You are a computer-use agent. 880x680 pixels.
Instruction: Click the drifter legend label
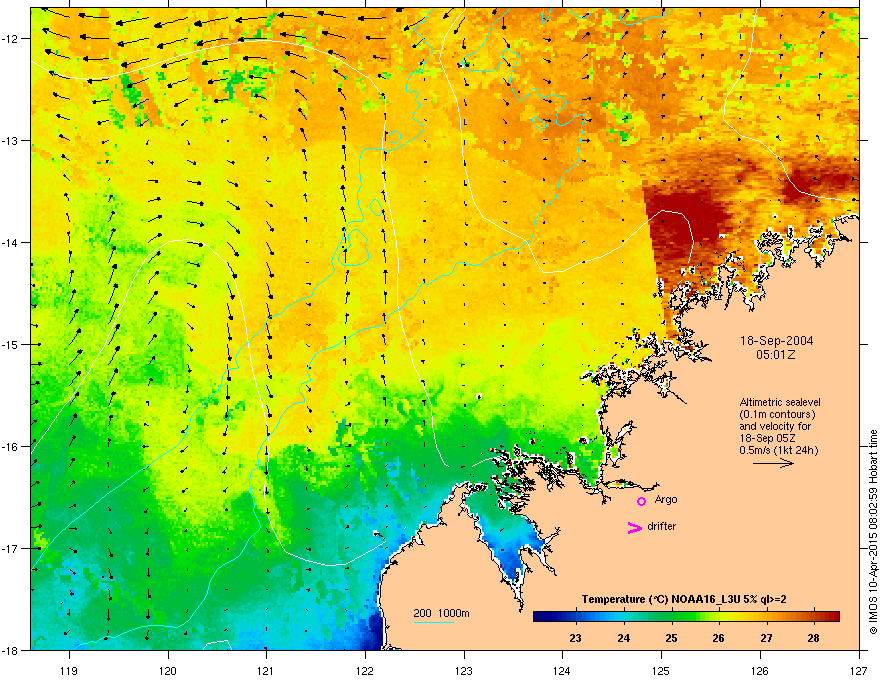[x=662, y=526]
